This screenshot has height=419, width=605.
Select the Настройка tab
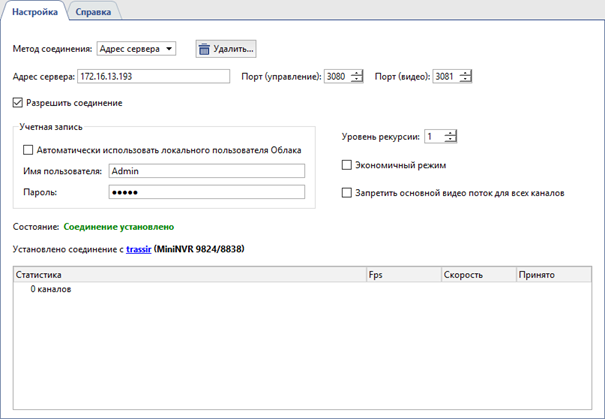(x=34, y=11)
